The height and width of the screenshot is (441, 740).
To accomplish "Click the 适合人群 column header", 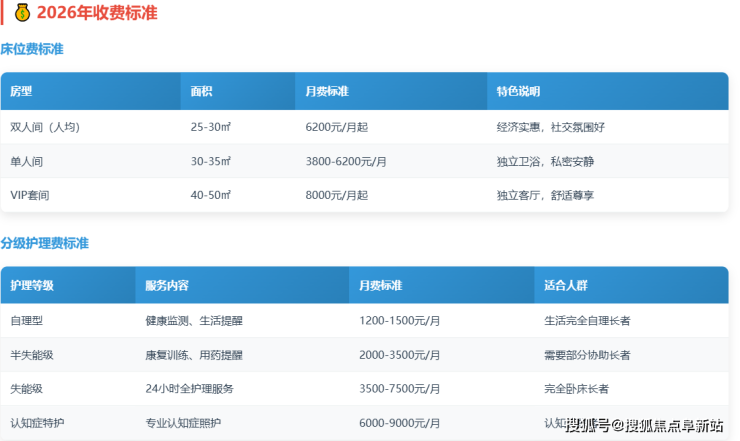I will (566, 286).
